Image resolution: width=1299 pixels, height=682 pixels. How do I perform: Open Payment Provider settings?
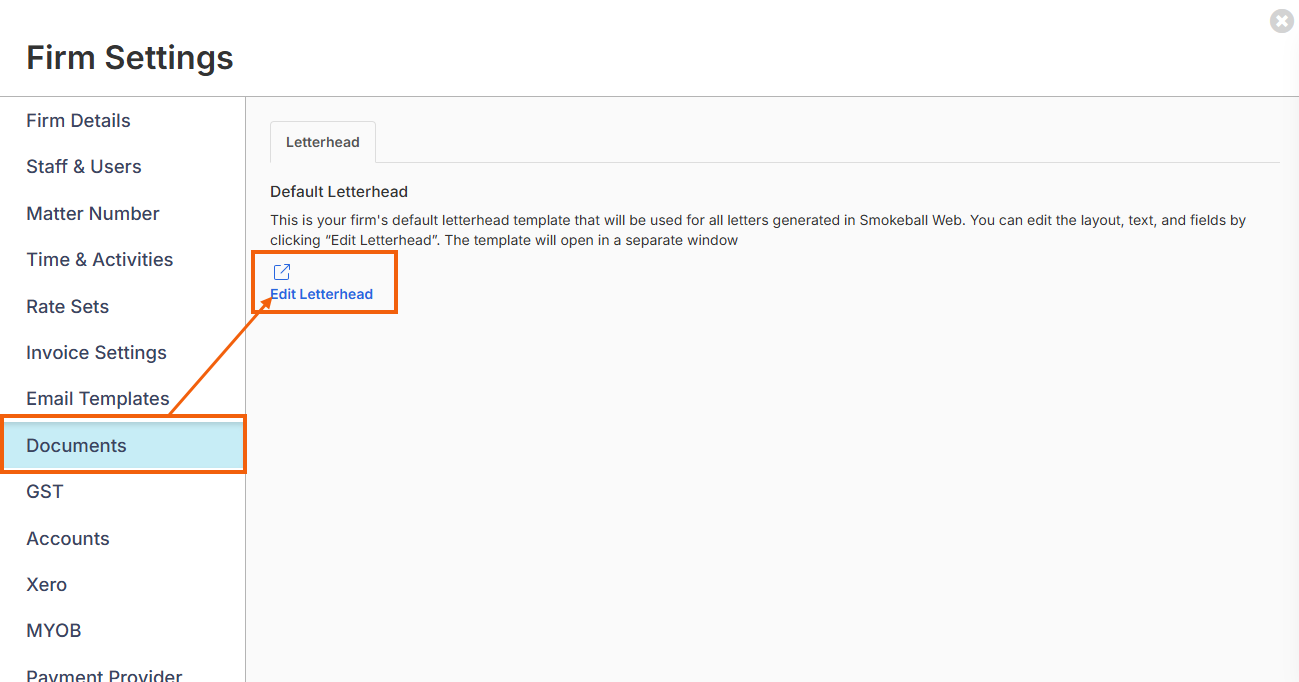[x=104, y=675]
